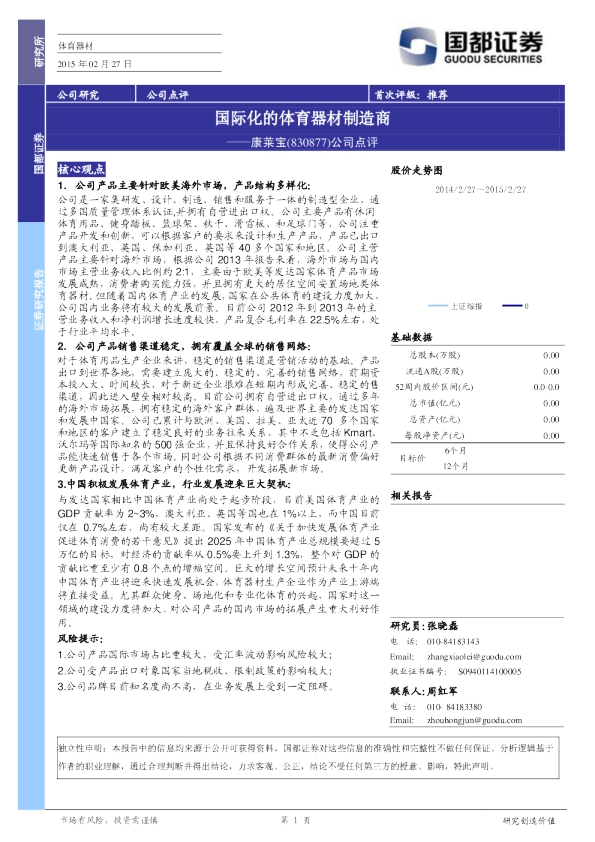Viewport: 595px width, 842px height.
Task: Click the 股价走势图 section heading
Action: tap(417, 170)
